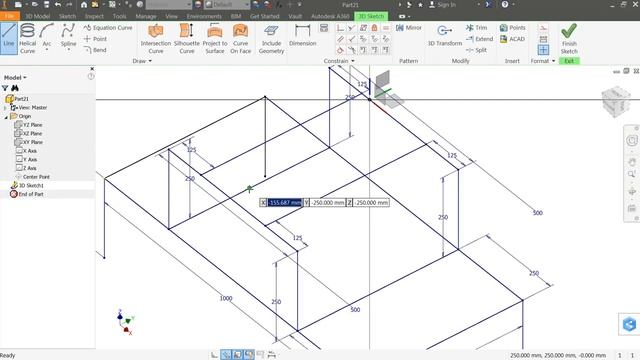Apply the Tangent constraint icon
Image resolution: width=640 pixels, height=360 pixels.
coord(340,50)
